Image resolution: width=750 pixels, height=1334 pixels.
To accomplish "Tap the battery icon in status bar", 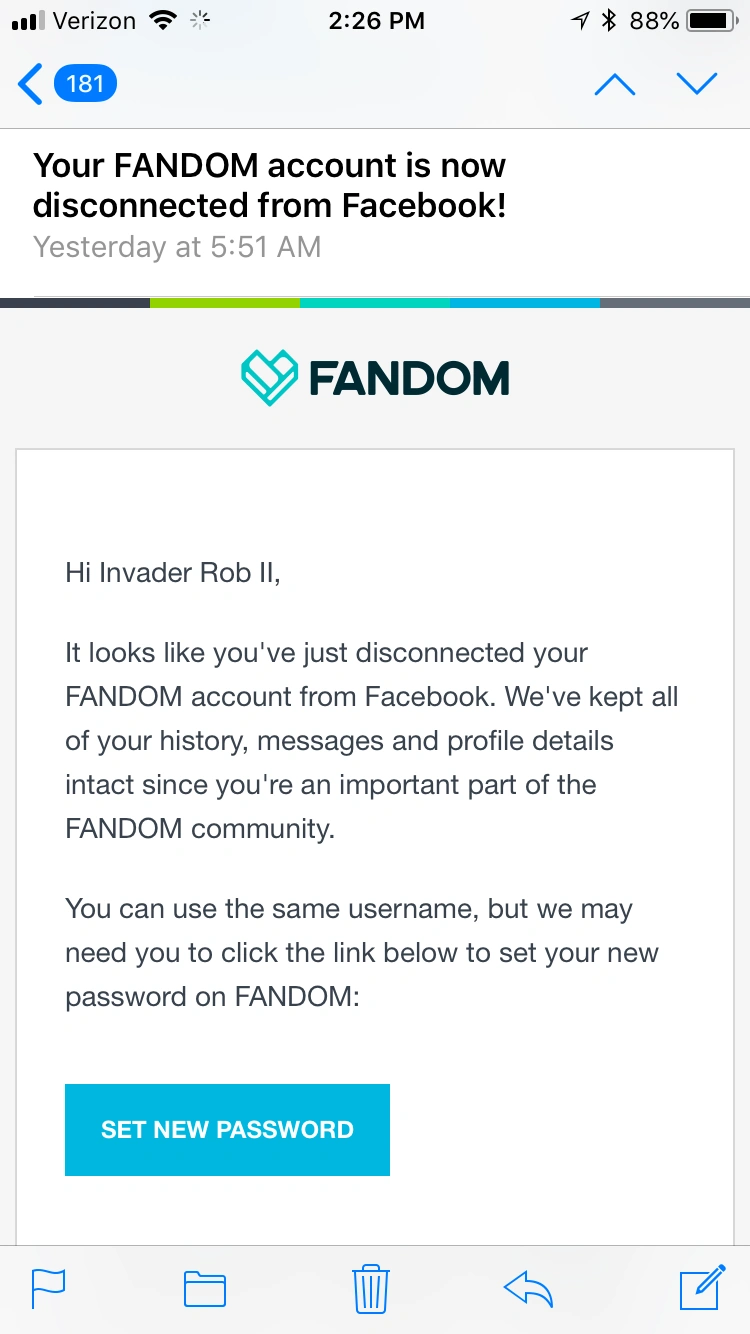I will [x=713, y=20].
